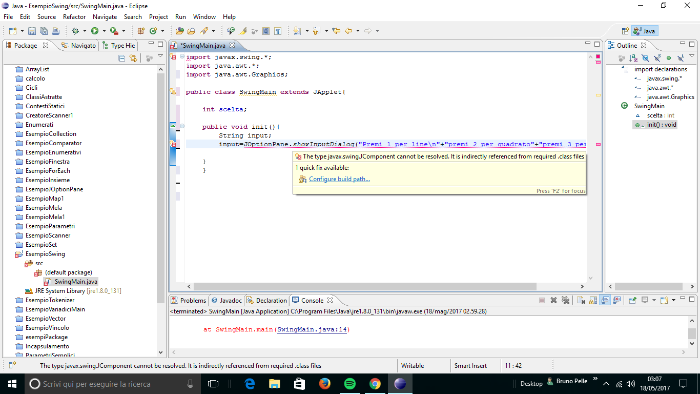Click the Open Console icon
700x394 pixels.
click(664, 300)
